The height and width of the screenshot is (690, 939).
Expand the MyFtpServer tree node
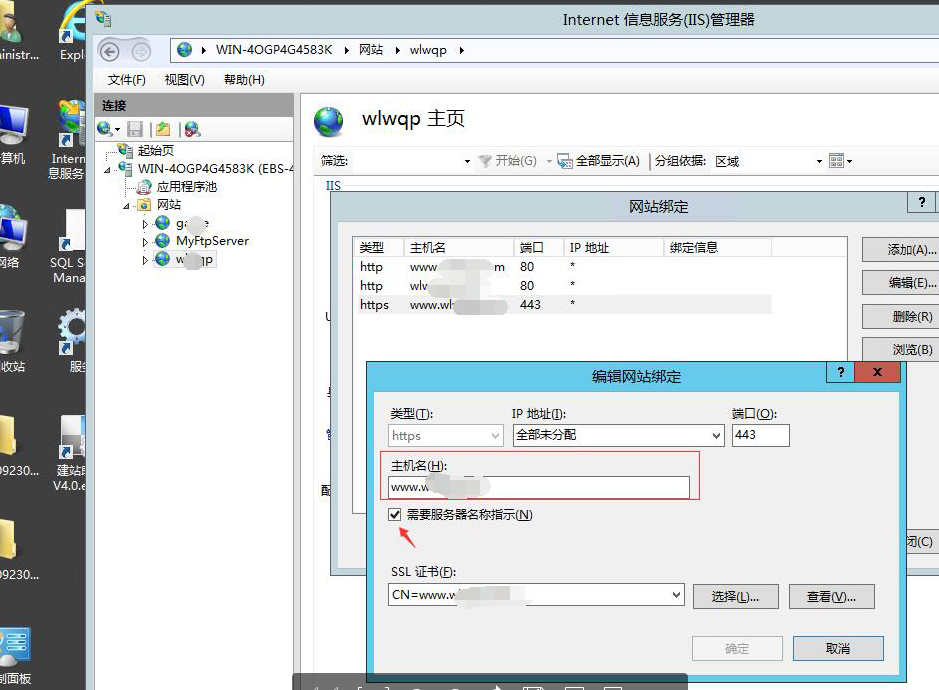(x=146, y=241)
